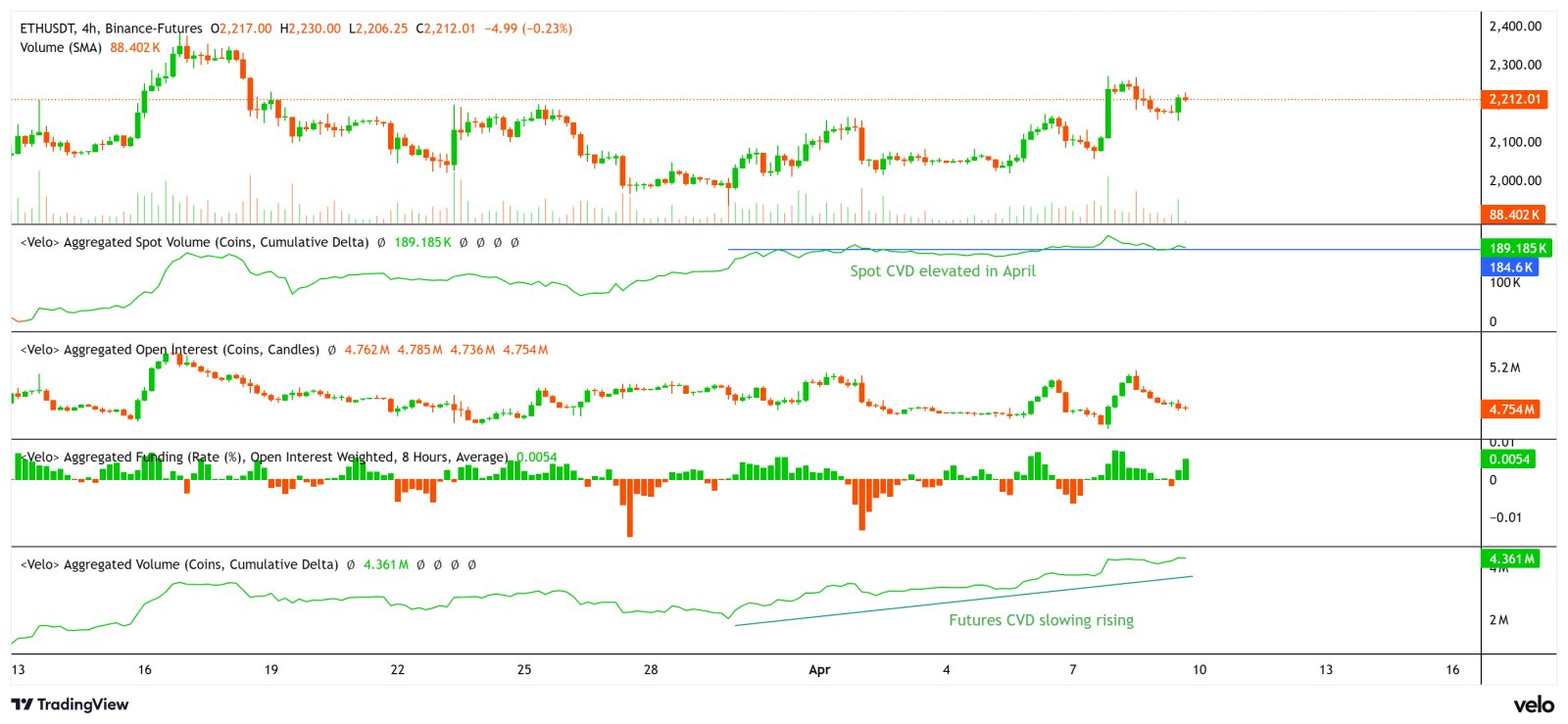The width and height of the screenshot is (1568, 724).
Task: Click the orange 88.402 K volume tag
Action: (x=1514, y=215)
